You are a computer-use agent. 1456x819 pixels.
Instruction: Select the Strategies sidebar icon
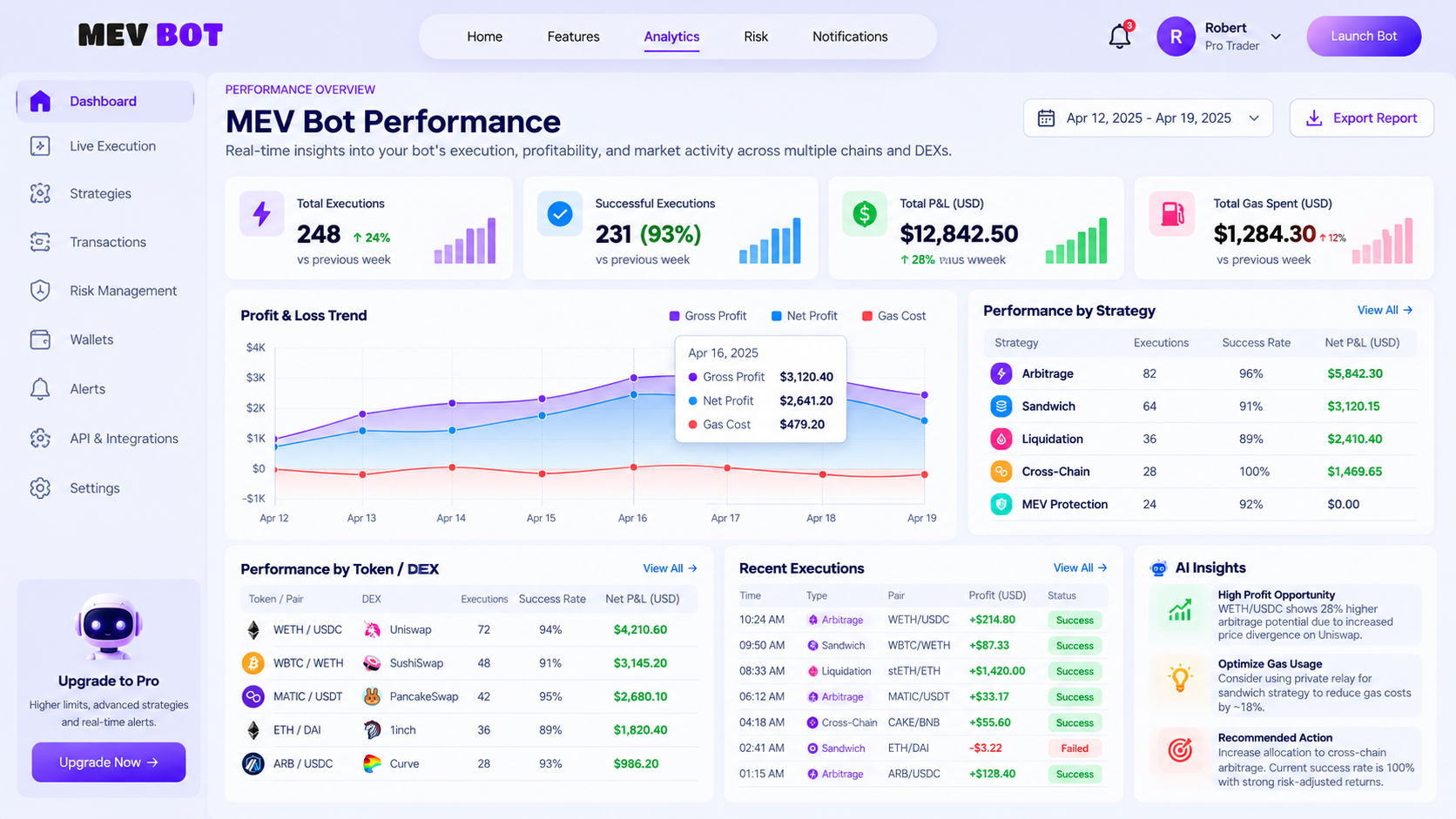pos(40,193)
